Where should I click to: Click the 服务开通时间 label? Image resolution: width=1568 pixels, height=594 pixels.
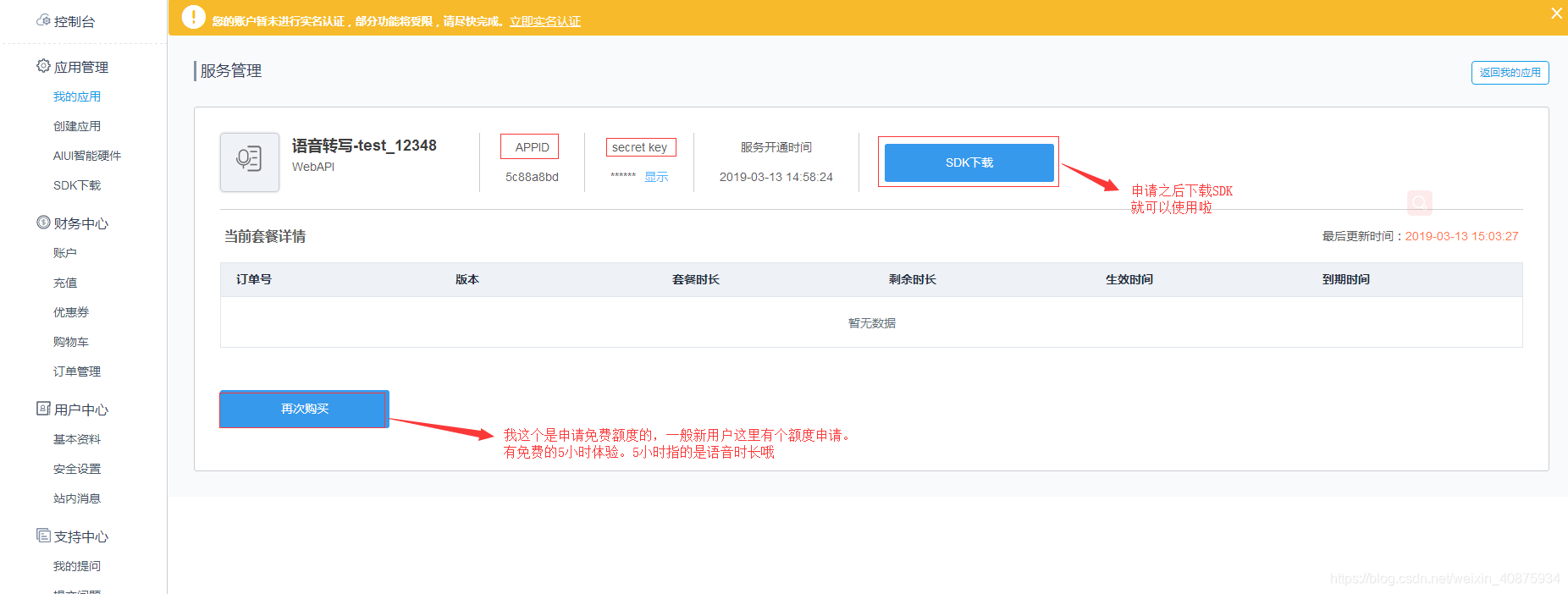[x=776, y=147]
